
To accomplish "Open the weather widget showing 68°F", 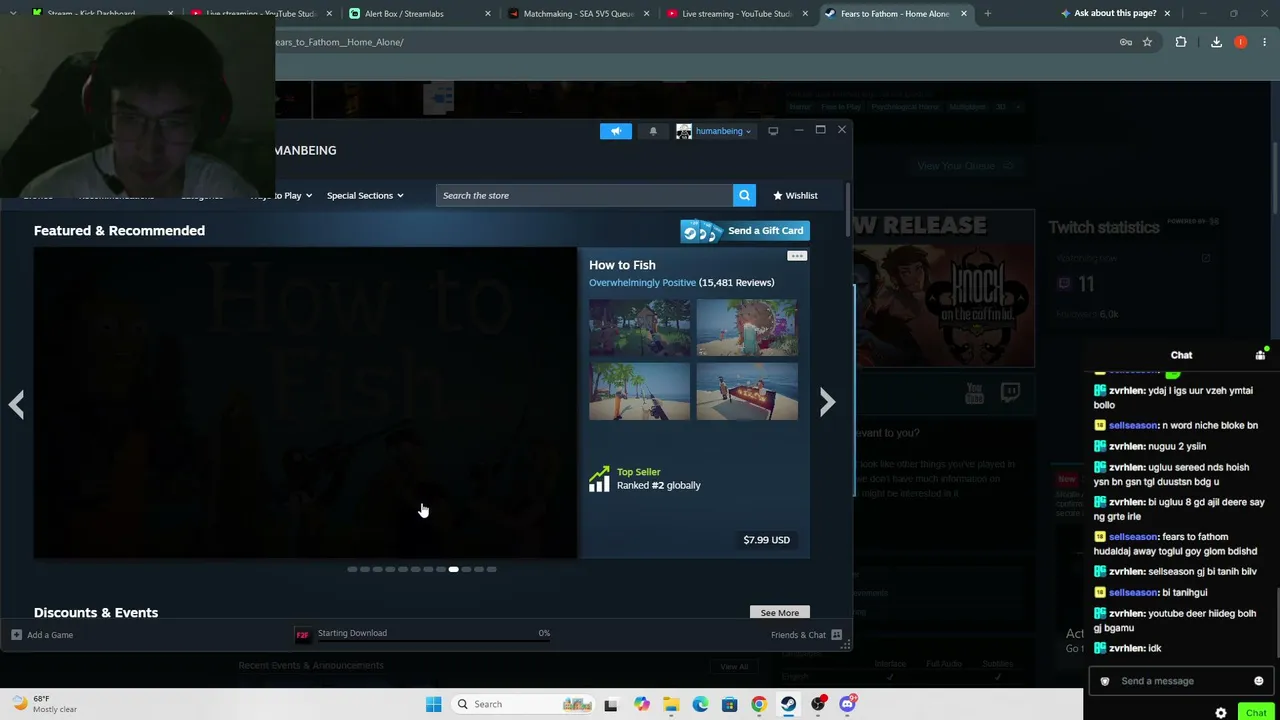I will (46, 704).
